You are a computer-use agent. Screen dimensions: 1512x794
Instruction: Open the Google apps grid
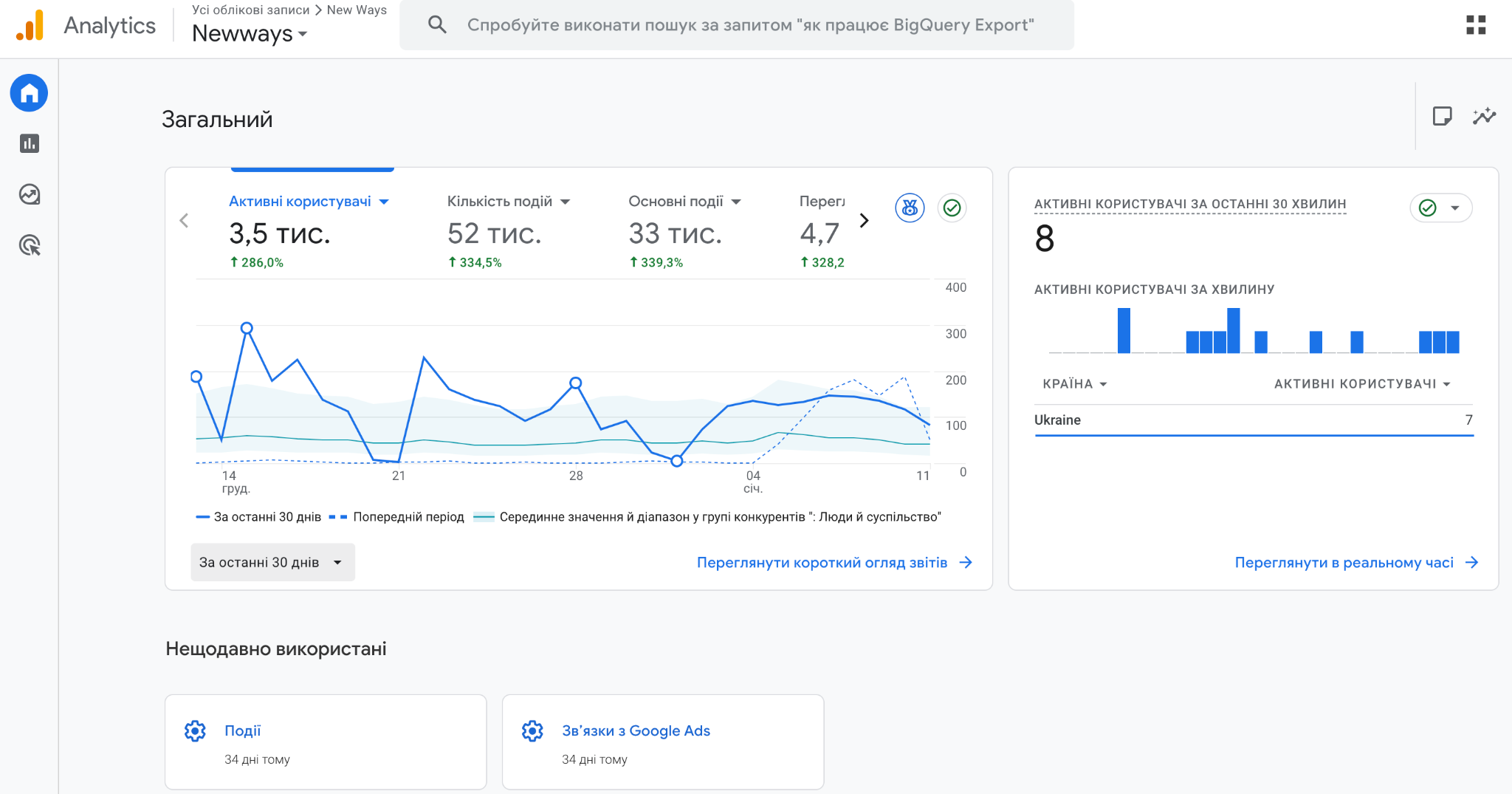[x=1475, y=25]
